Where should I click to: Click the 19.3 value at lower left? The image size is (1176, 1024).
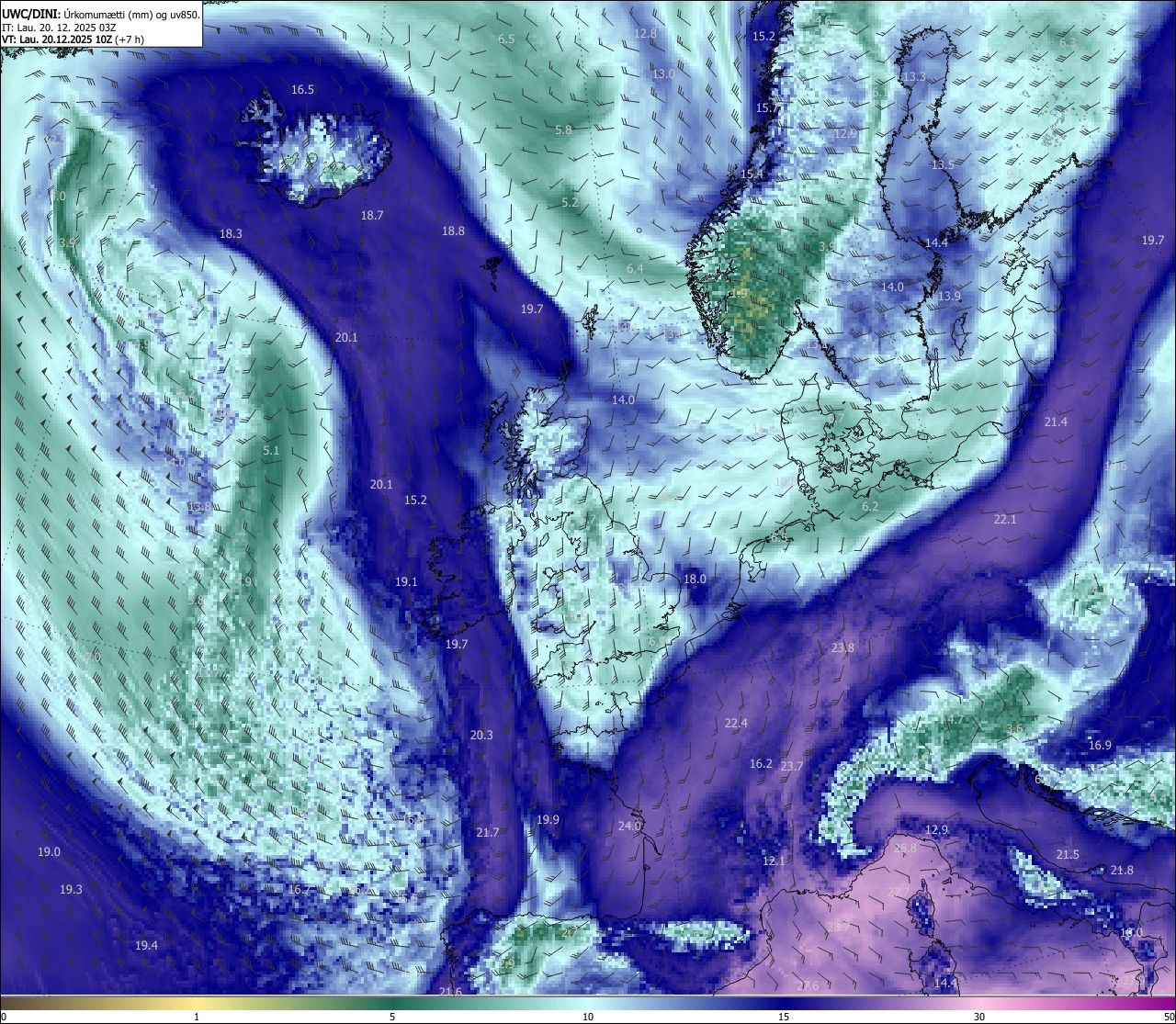[x=71, y=890]
